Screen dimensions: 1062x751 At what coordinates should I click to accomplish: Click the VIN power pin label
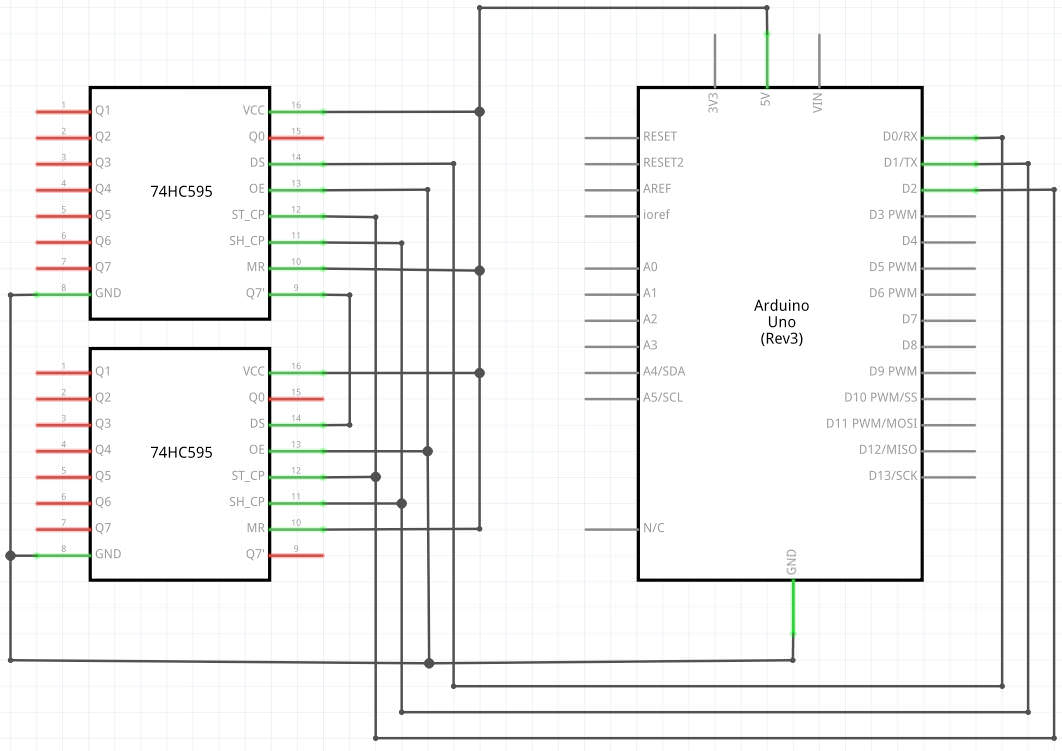point(817,102)
